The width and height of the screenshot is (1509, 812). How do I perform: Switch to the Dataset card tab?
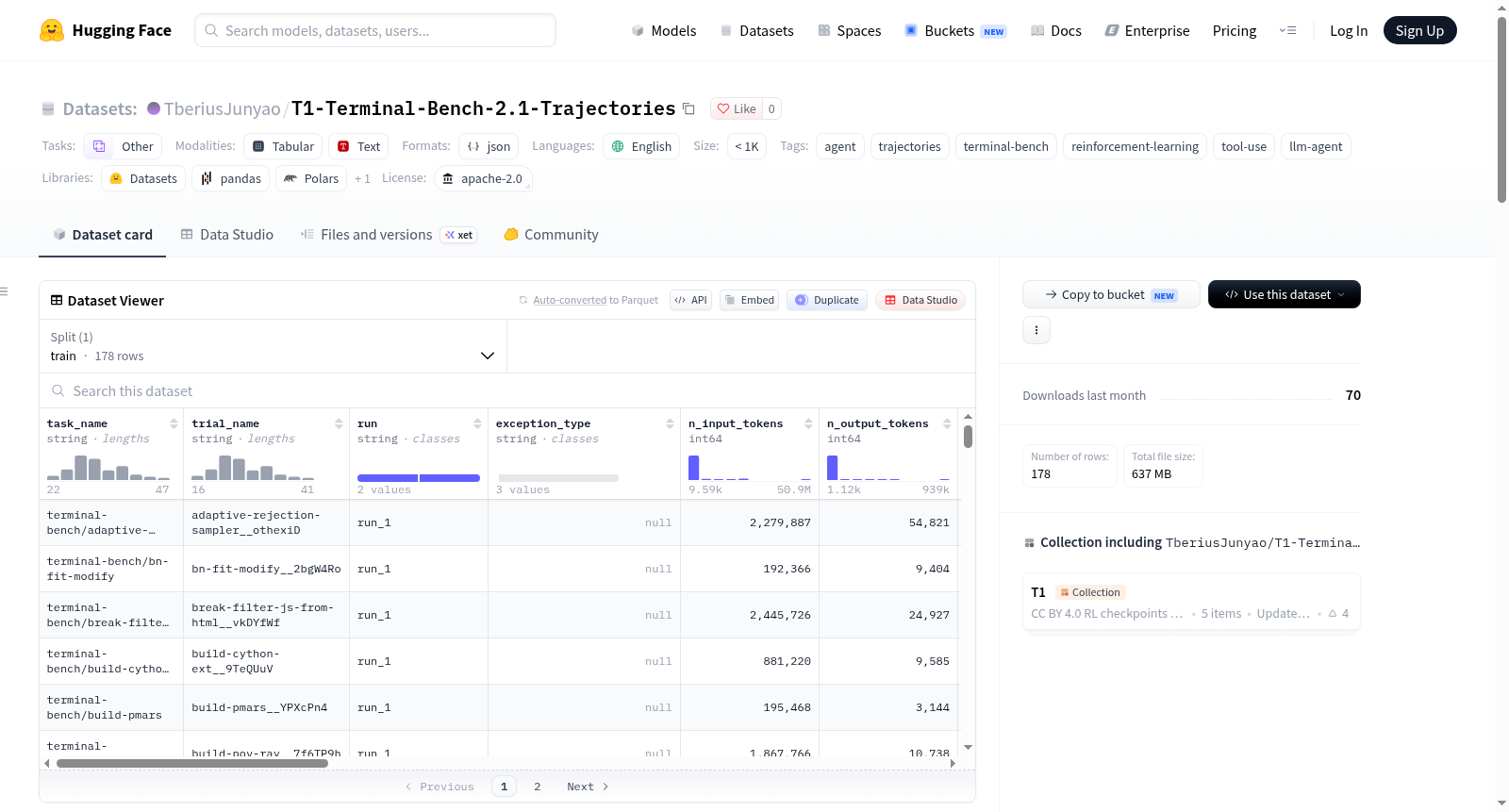[x=103, y=235]
